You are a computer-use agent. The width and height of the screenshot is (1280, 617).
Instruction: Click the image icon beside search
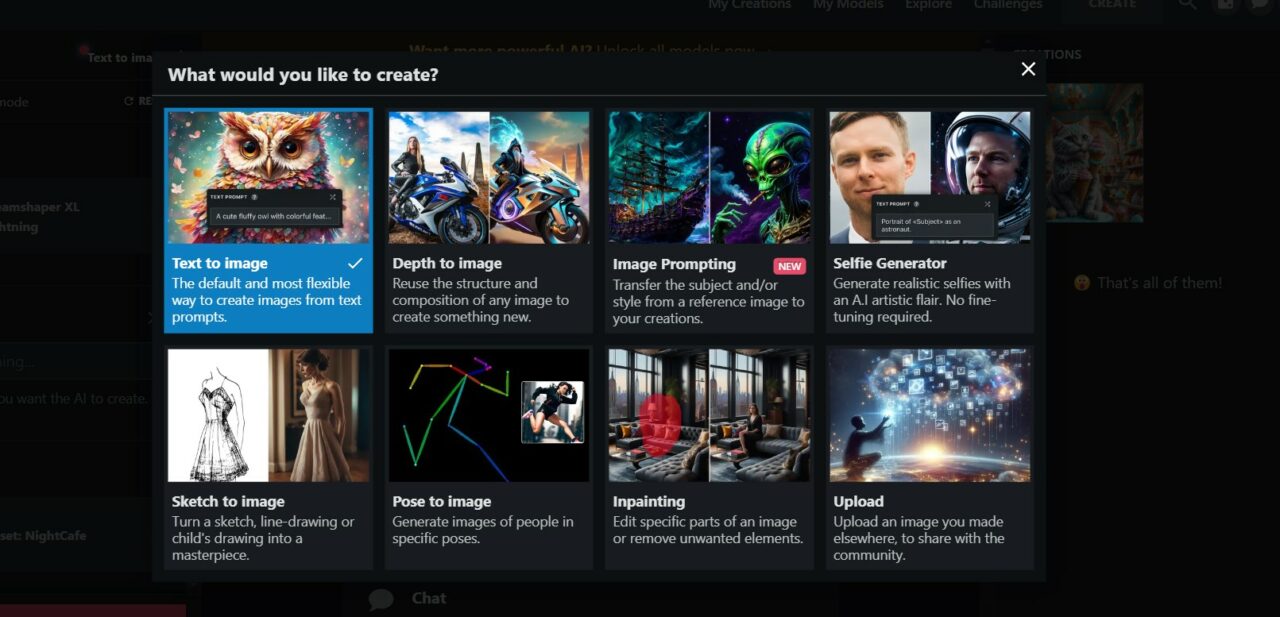coord(1225,4)
